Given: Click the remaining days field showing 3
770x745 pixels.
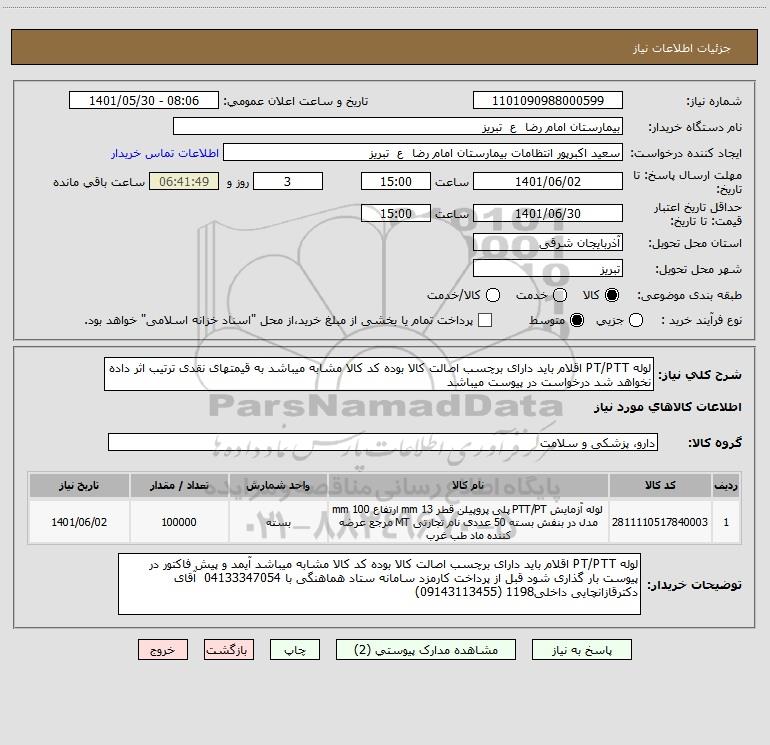Looking at the screenshot, I should [288, 181].
